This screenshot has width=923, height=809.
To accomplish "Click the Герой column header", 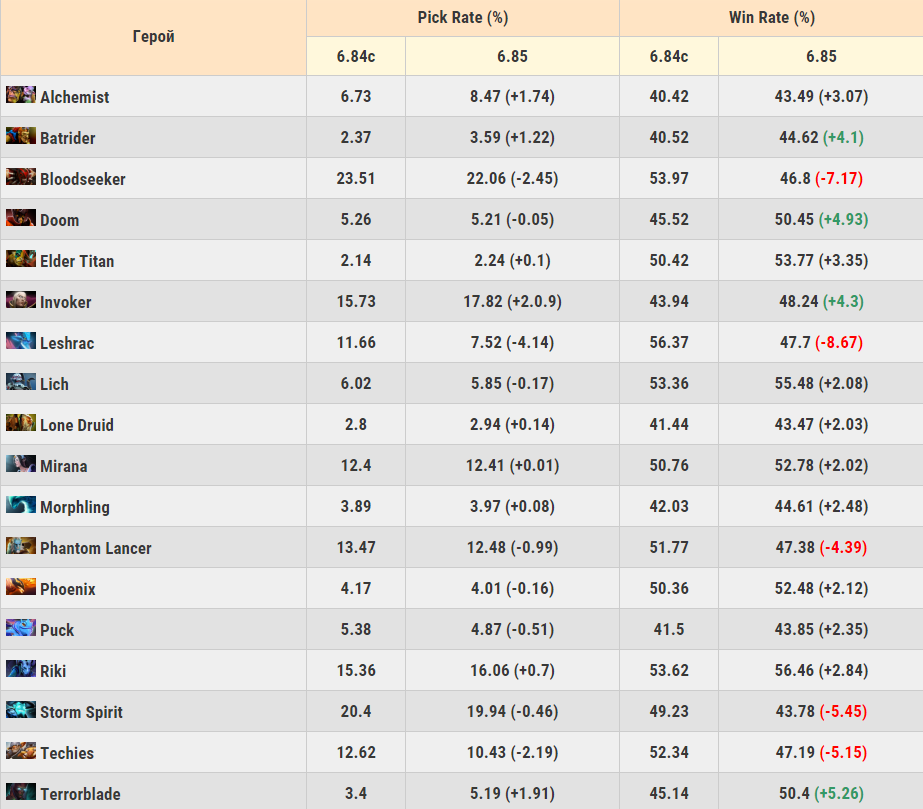I will [x=153, y=37].
